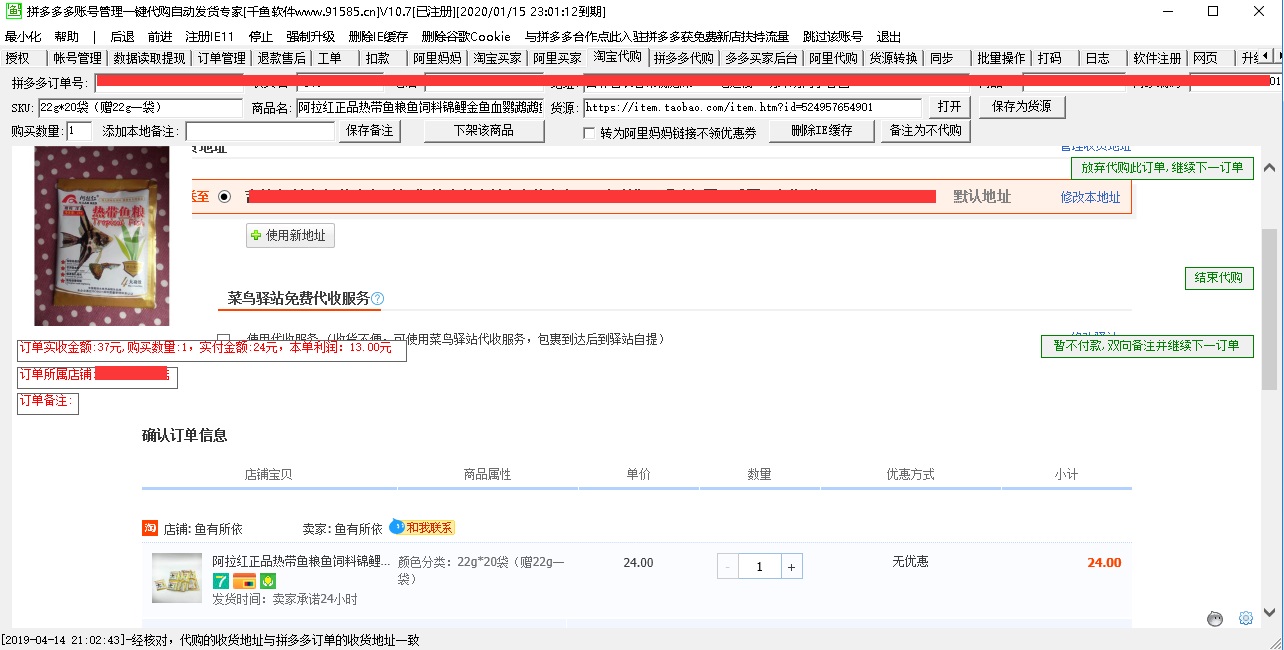Increase item quantity with the plus button

pos(791,567)
